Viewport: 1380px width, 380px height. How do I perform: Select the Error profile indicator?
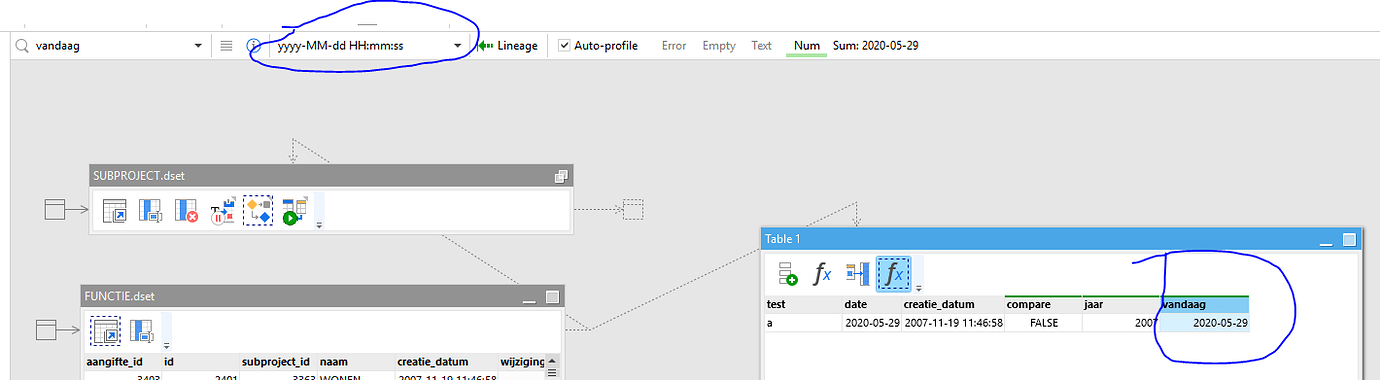[674, 46]
